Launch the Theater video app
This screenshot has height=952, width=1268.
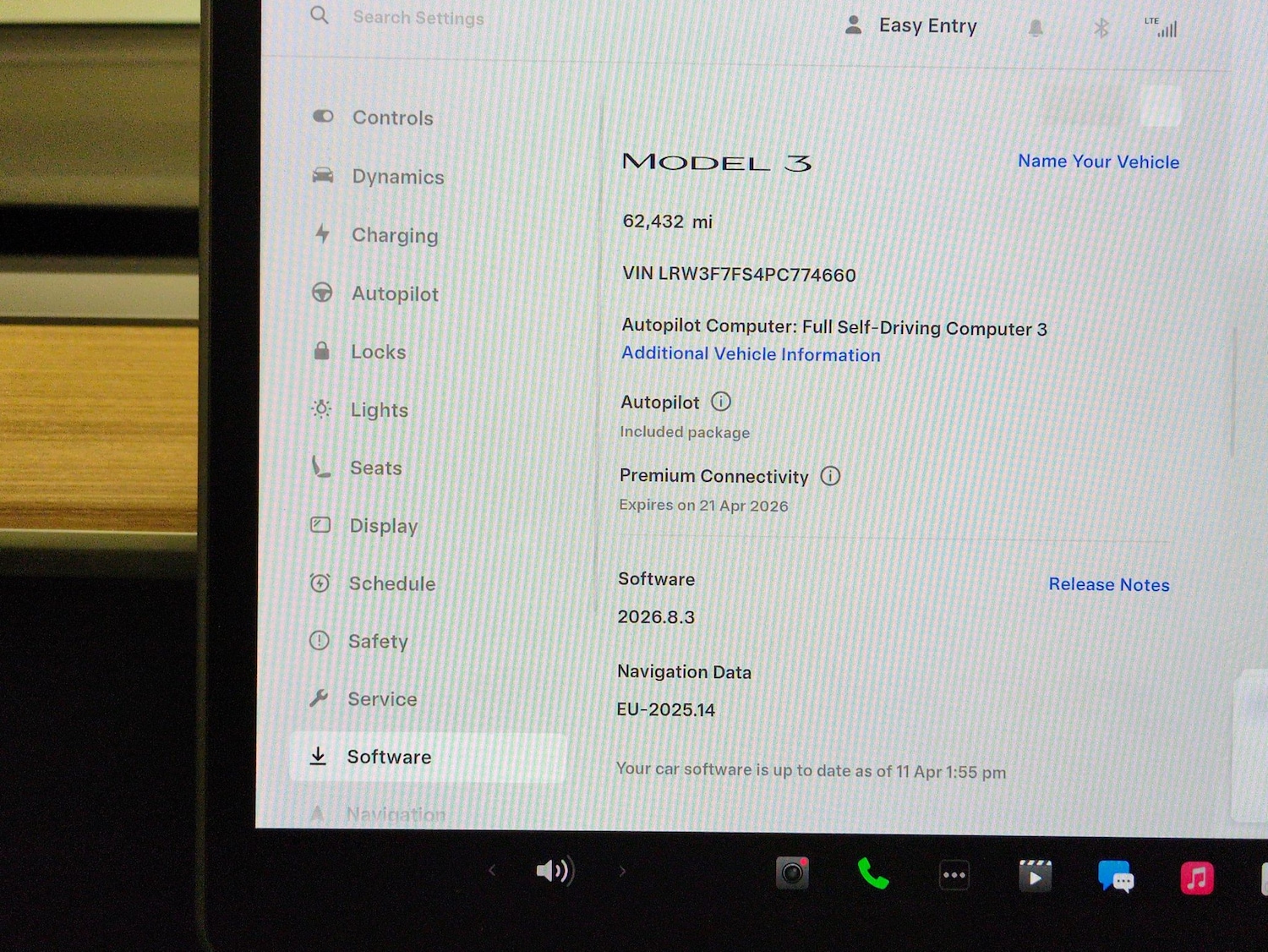click(x=1035, y=877)
